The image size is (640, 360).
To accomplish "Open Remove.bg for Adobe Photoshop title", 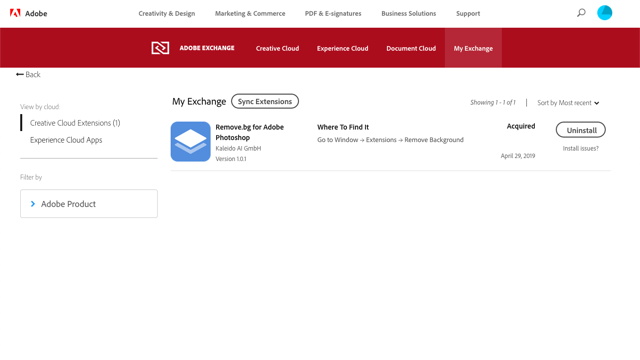I will coord(249,132).
